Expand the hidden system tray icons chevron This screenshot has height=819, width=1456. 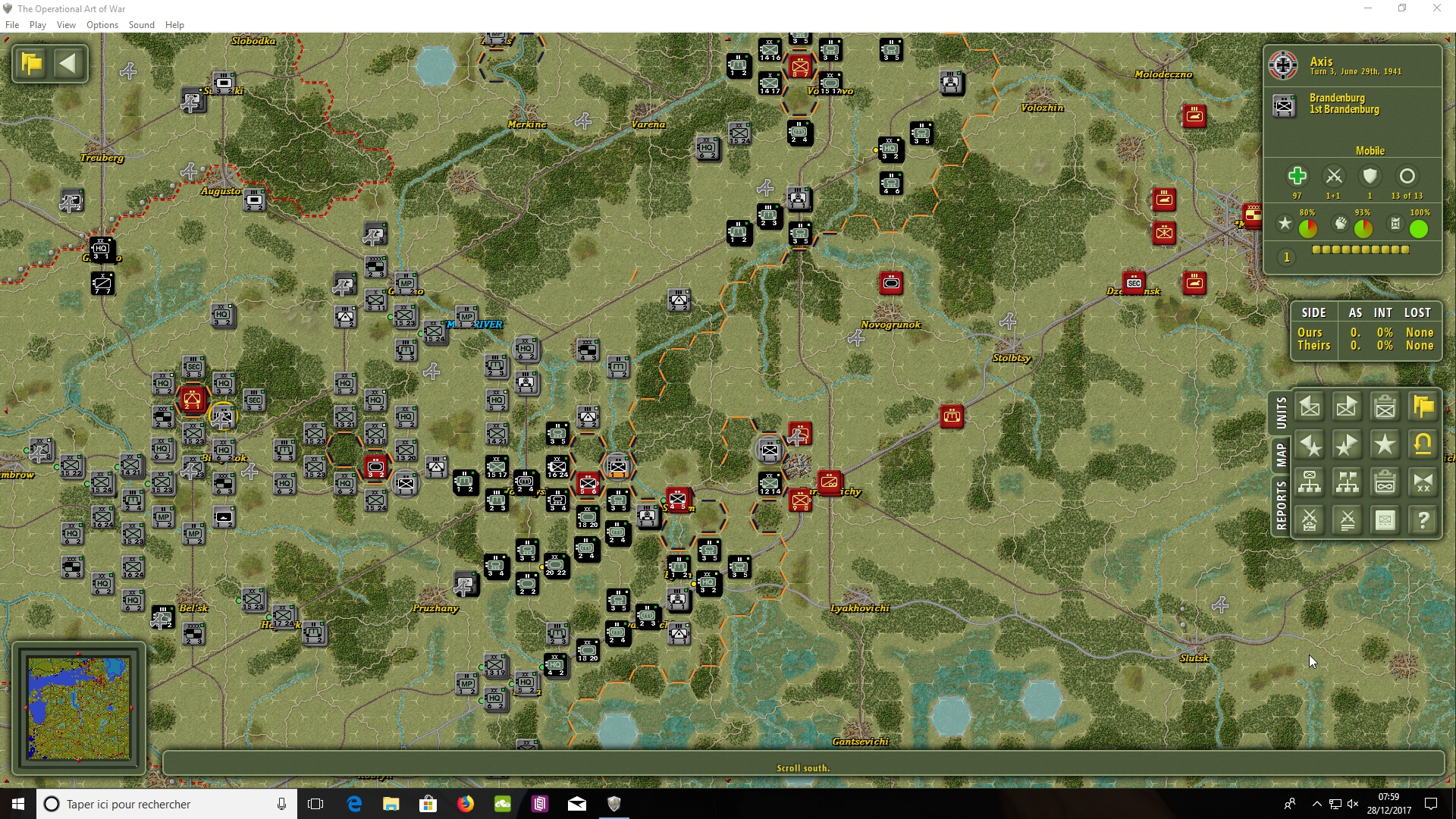1316,804
